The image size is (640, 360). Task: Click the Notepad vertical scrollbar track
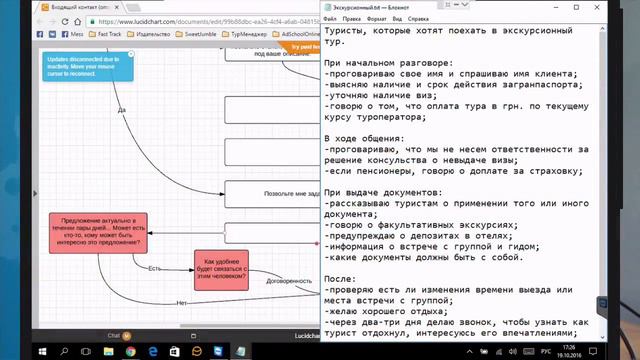tap(602, 184)
